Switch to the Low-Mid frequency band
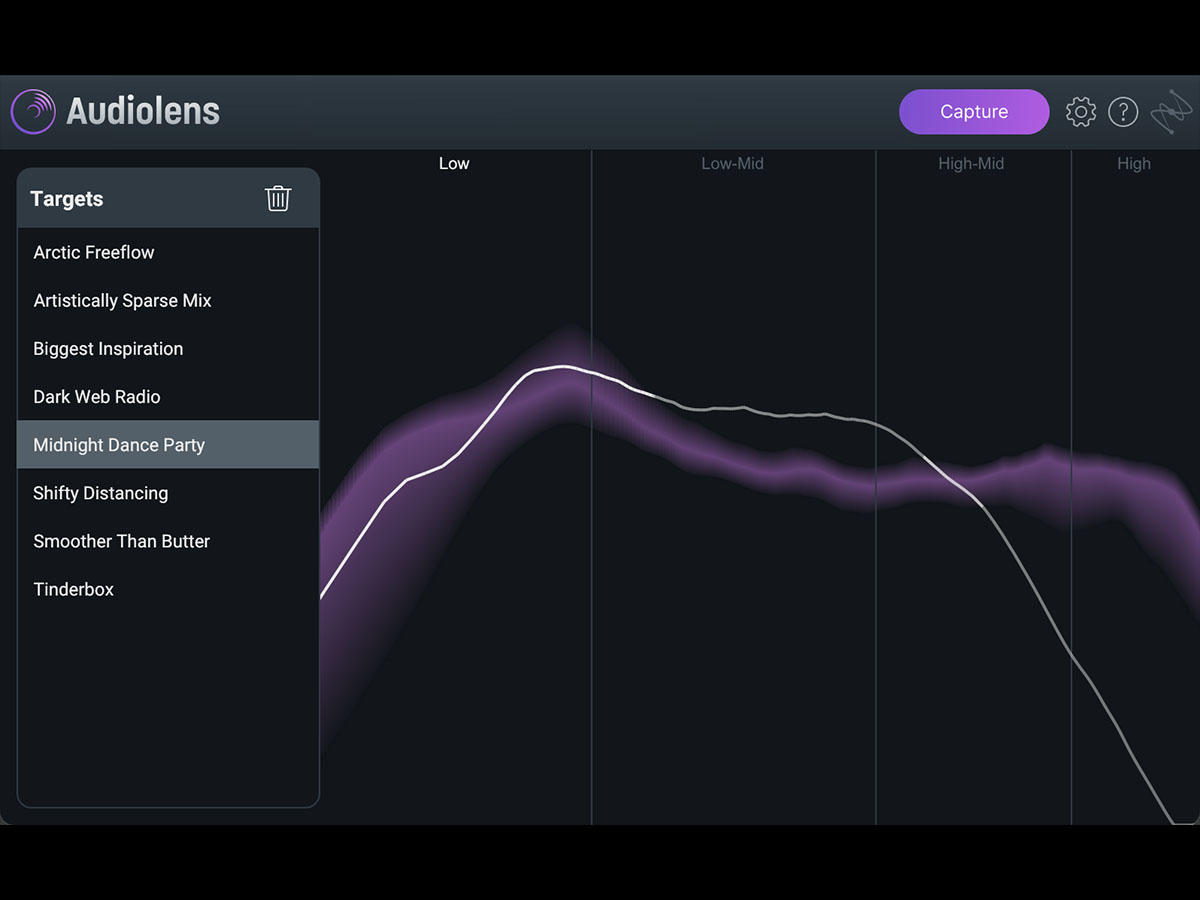Viewport: 1200px width, 900px height. pos(732,164)
